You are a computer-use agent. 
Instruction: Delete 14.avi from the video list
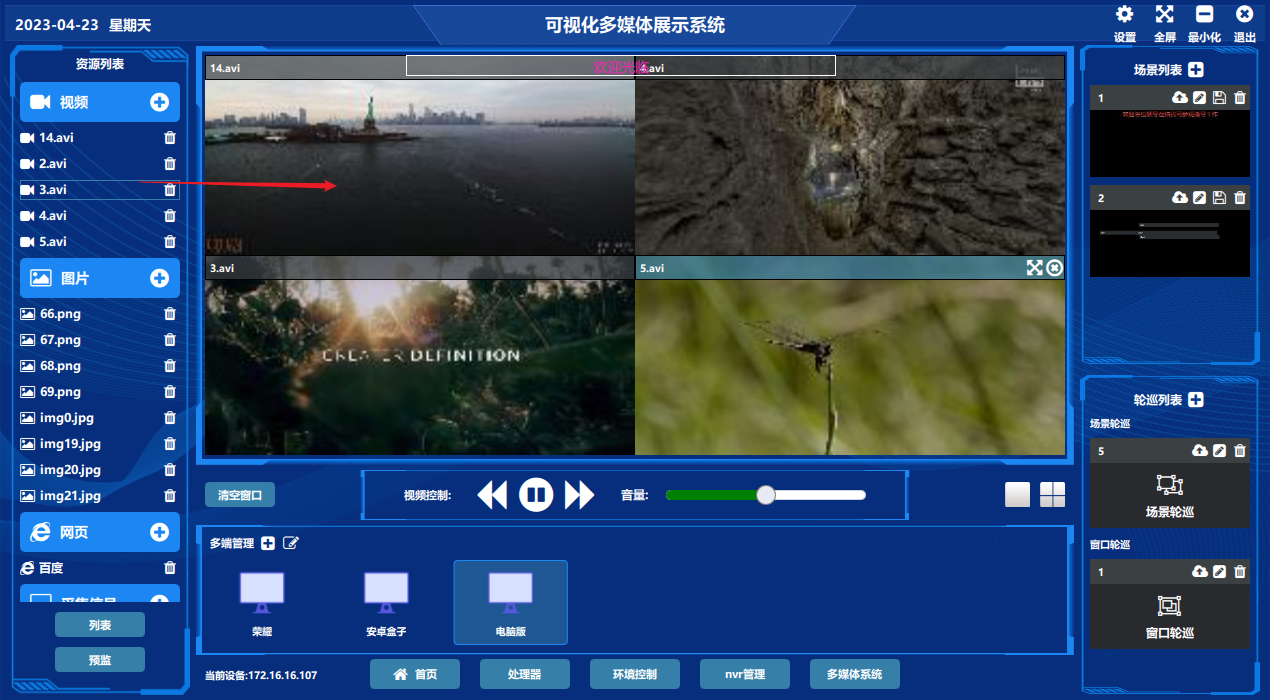[x=170, y=138]
